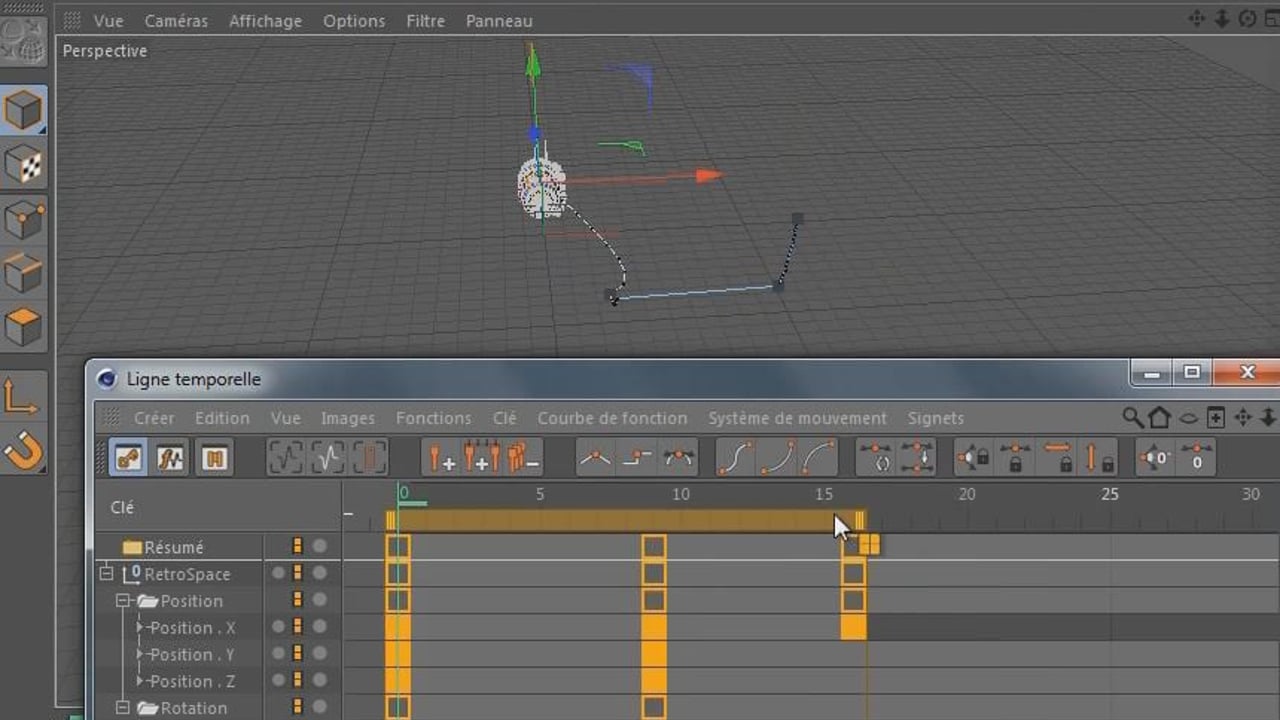Image resolution: width=1280 pixels, height=720 pixels.
Task: Open the Affichage menu in viewport
Action: click(x=266, y=20)
